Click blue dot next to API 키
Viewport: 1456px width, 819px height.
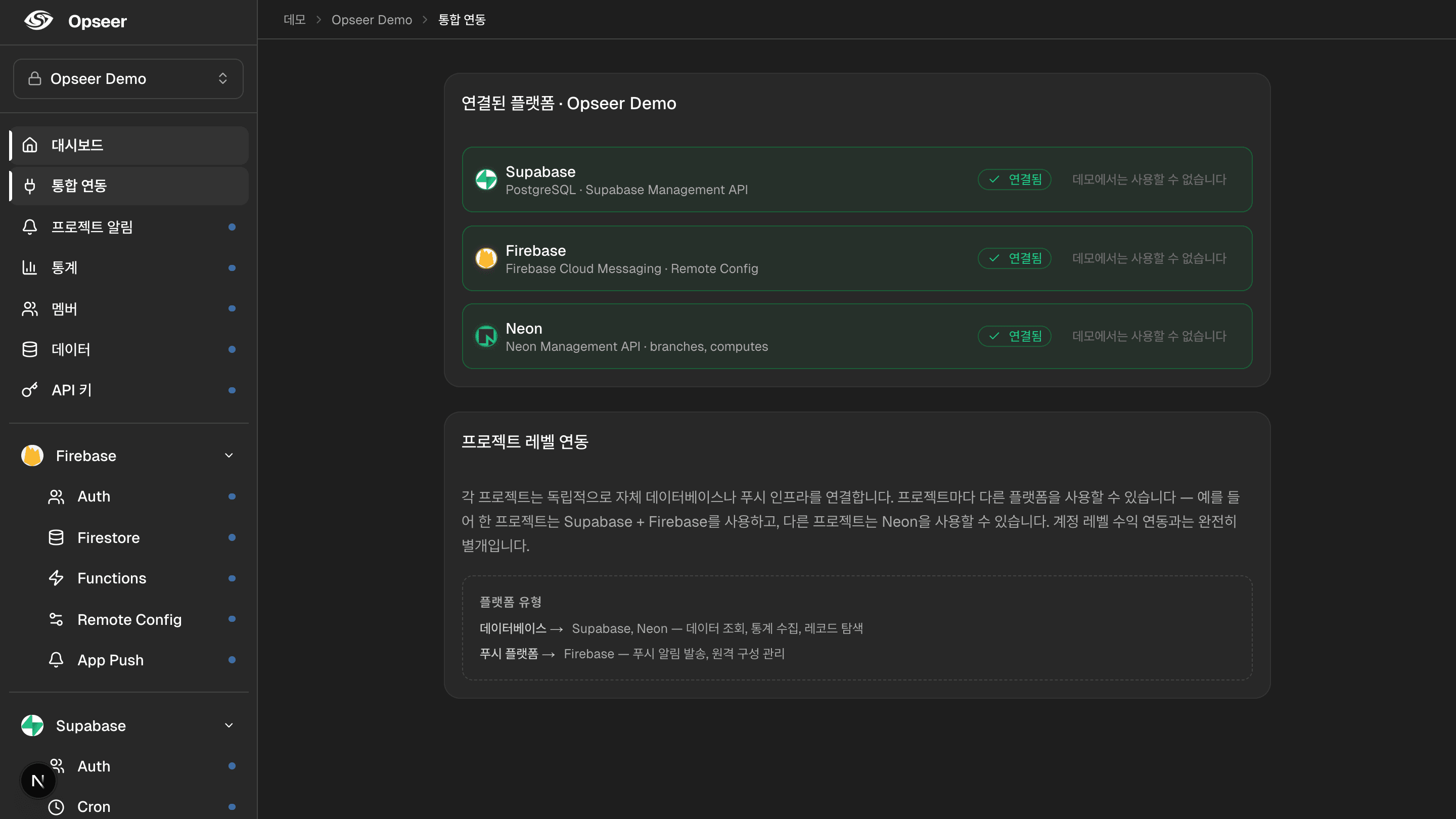(232, 390)
